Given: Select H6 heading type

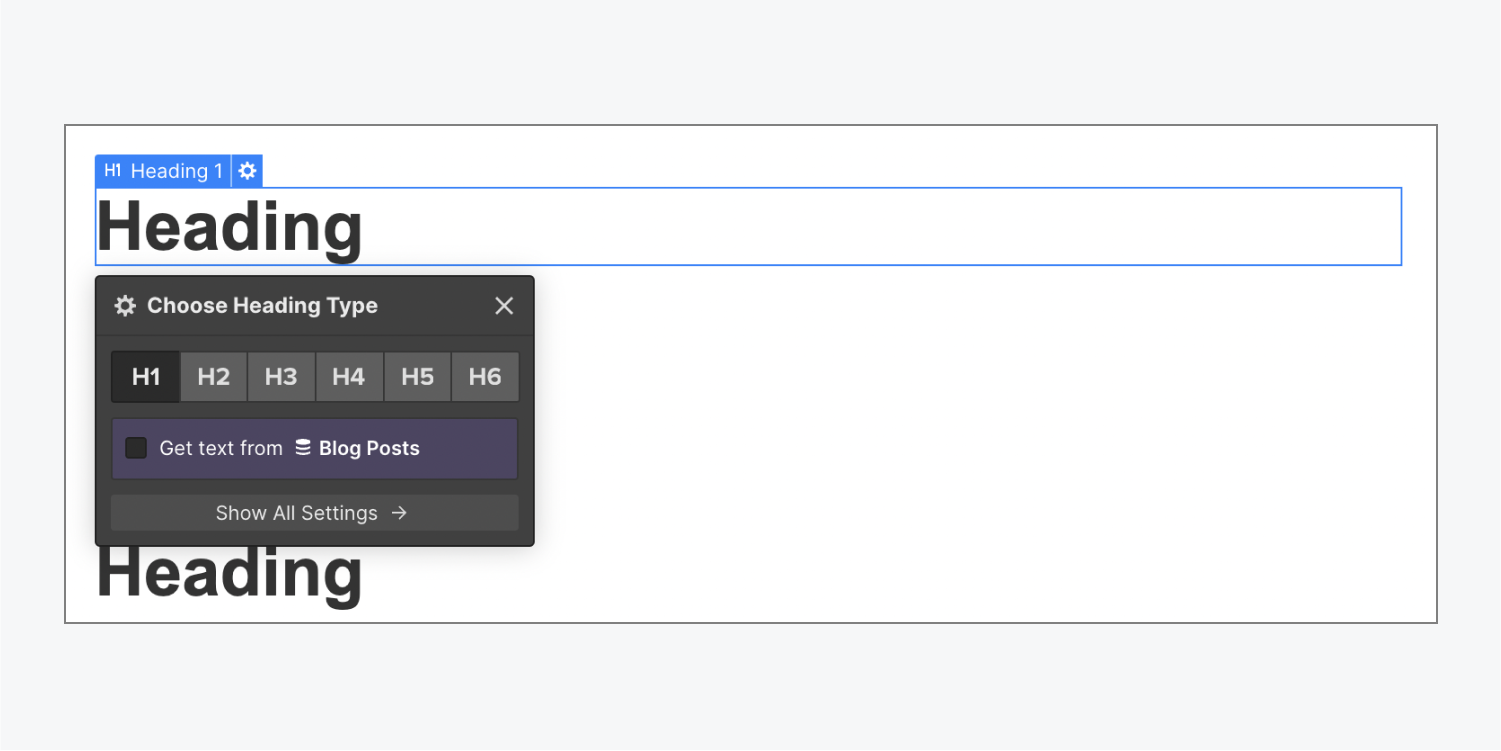Looking at the screenshot, I should [485, 377].
